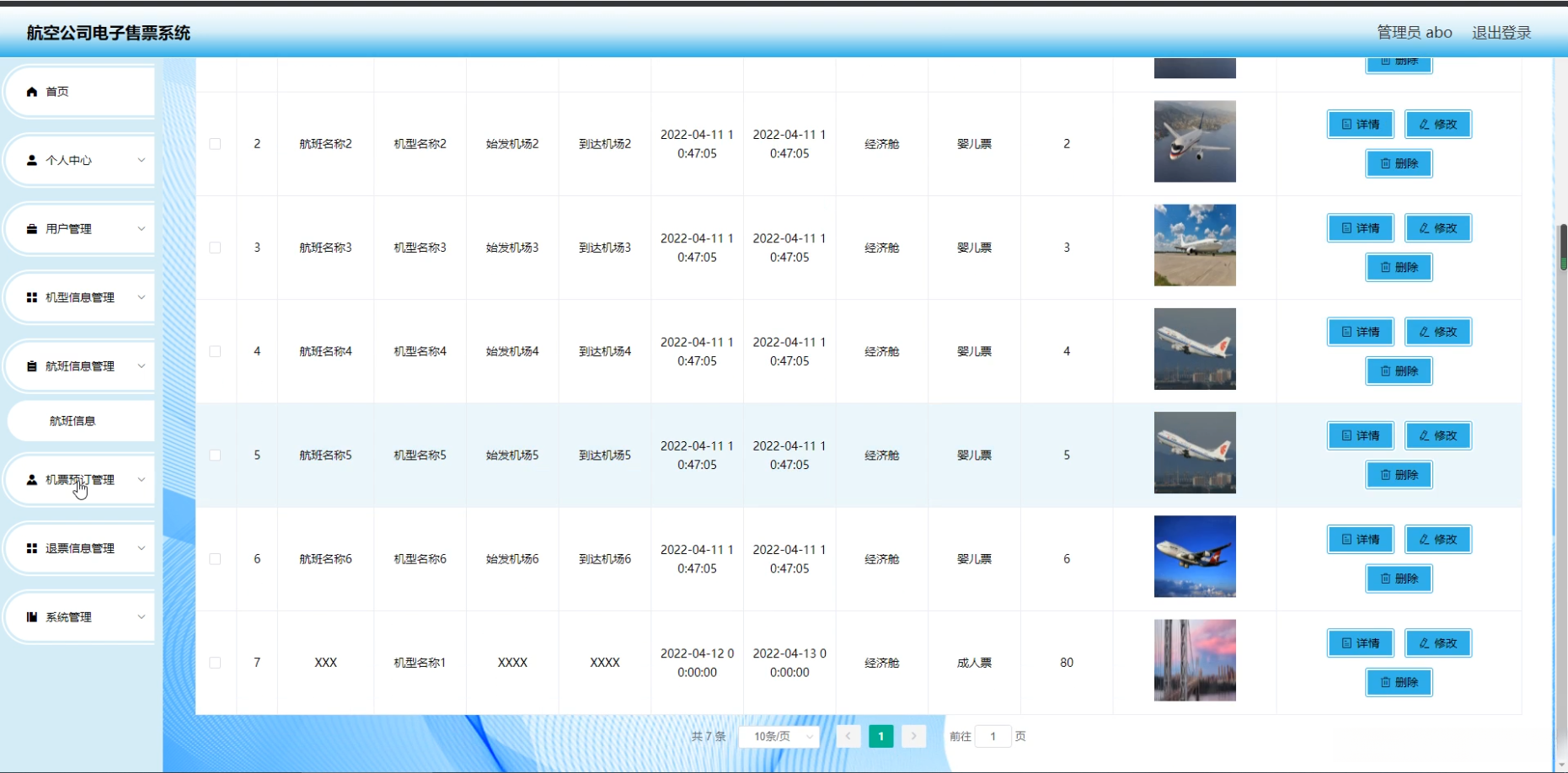Image resolution: width=1568 pixels, height=773 pixels.
Task: Open the airplane thumbnail for 航班名称3
Action: click(1195, 245)
